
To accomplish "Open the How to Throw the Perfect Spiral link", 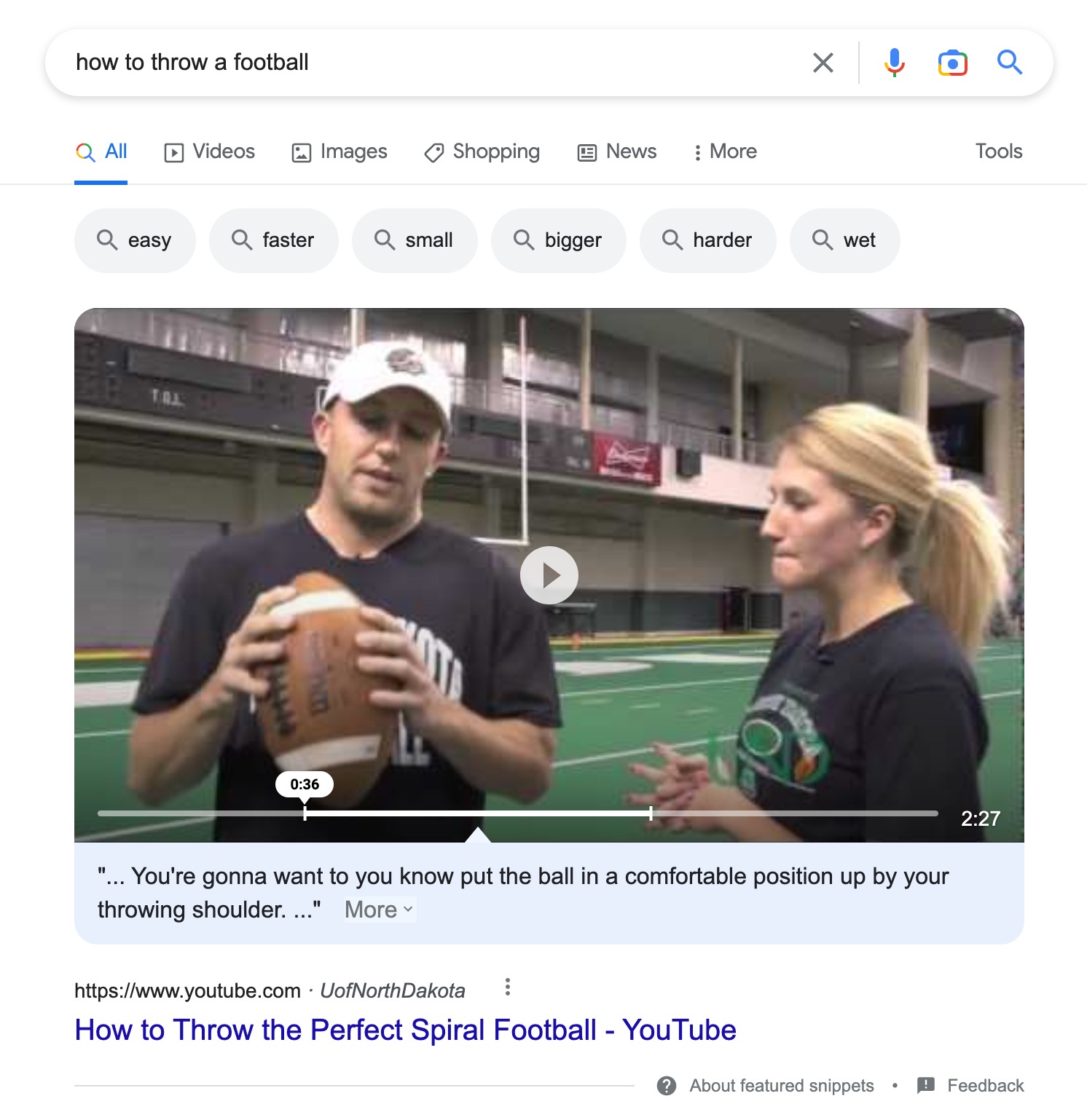I will point(405,1030).
